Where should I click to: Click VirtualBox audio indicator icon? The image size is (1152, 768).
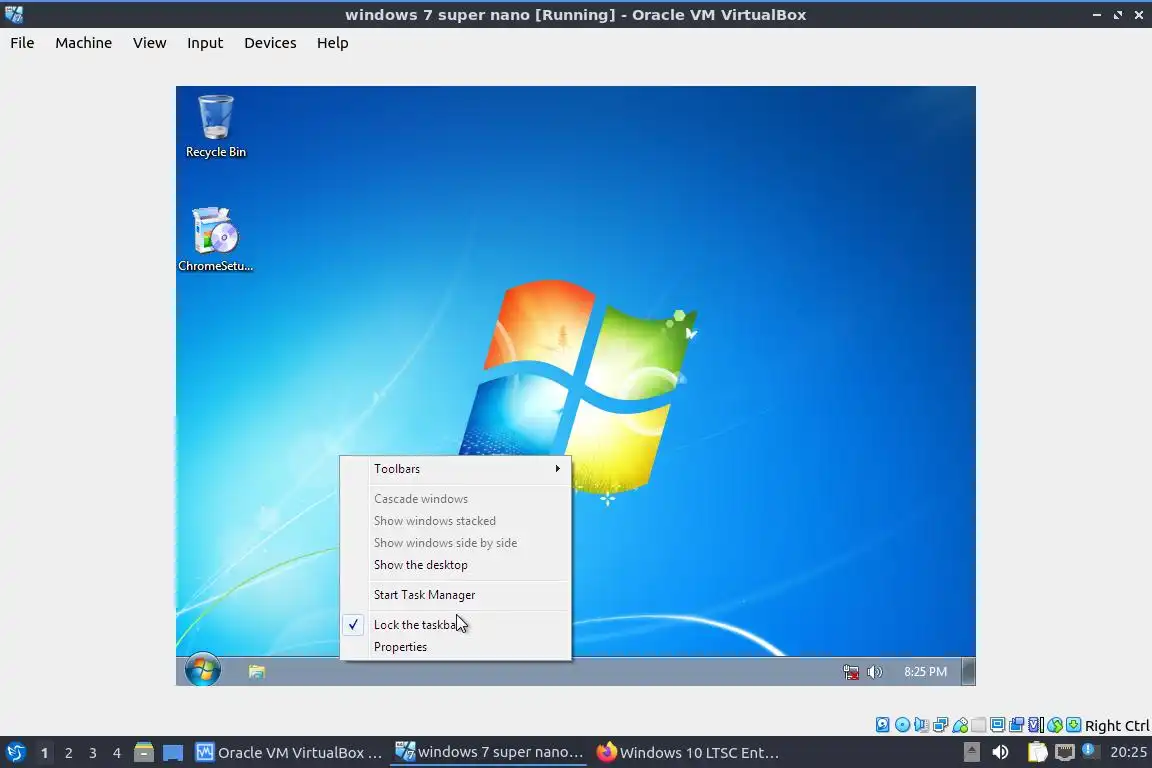[x=921, y=725]
